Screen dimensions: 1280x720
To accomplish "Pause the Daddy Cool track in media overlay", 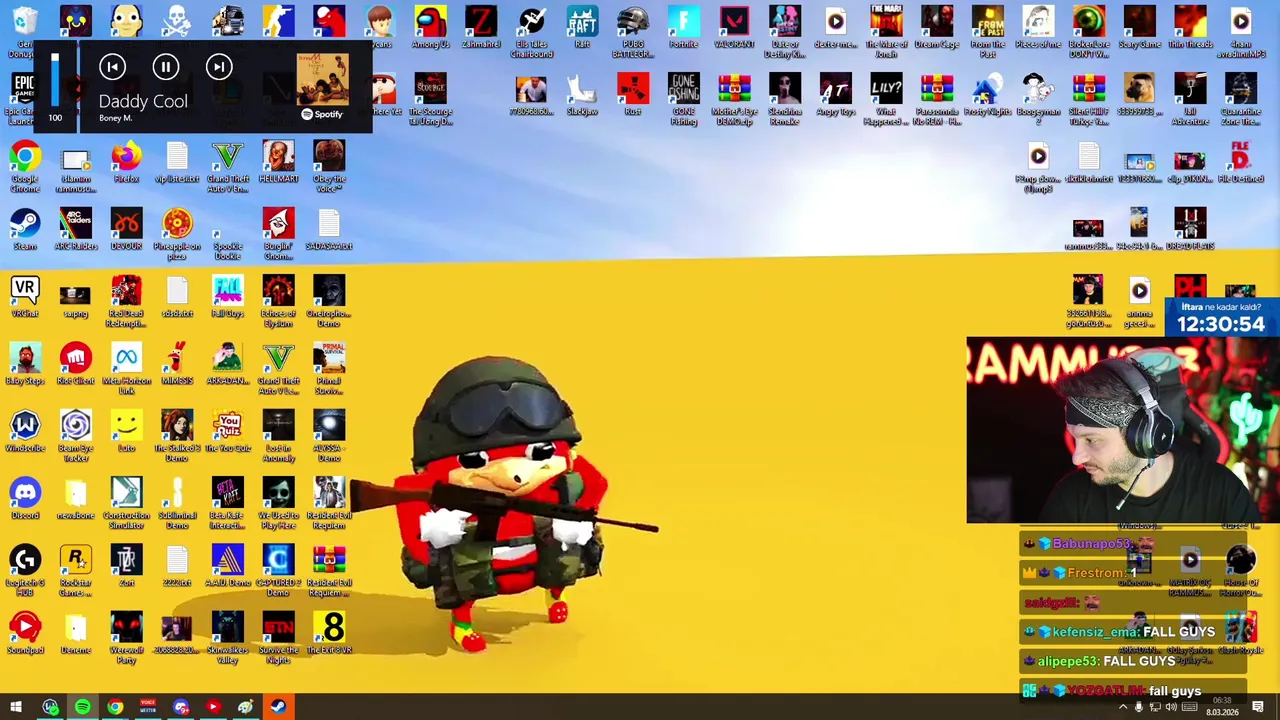I will (166, 67).
